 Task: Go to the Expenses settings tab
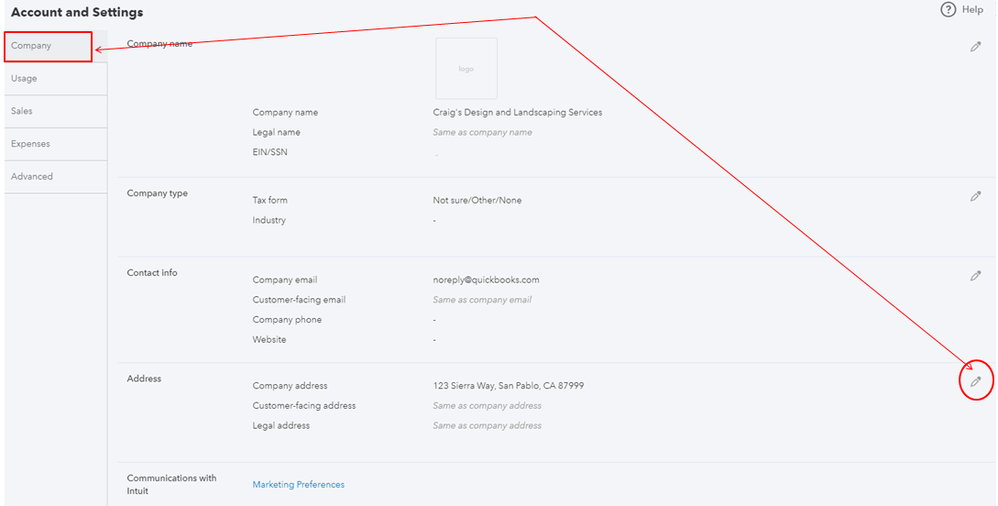(56, 144)
